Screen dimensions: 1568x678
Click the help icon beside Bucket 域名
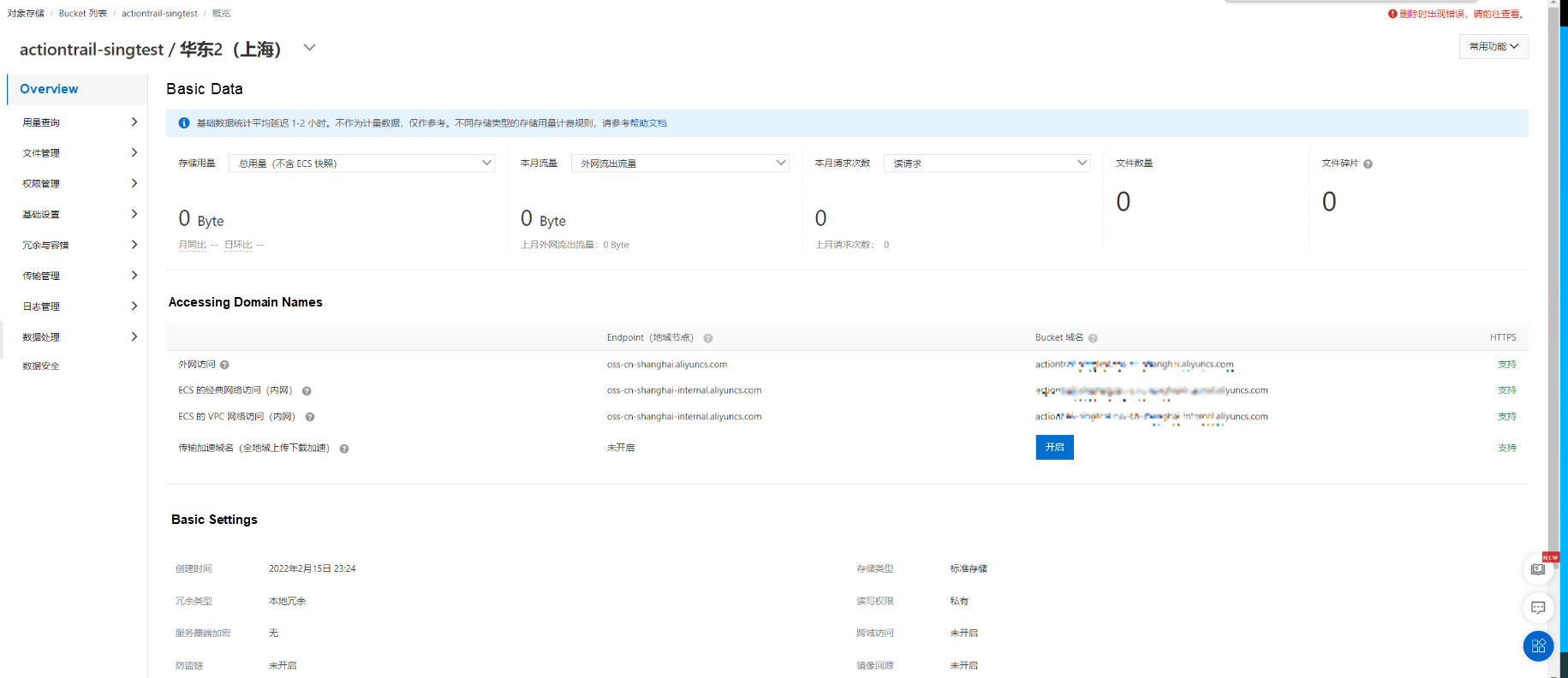[1093, 338]
